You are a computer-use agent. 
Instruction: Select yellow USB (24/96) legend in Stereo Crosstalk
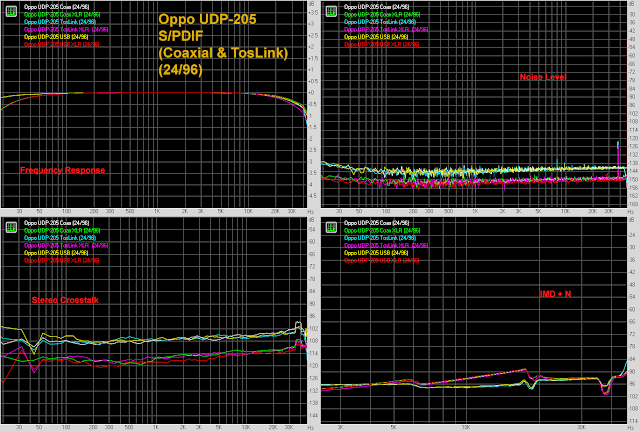coord(56,253)
